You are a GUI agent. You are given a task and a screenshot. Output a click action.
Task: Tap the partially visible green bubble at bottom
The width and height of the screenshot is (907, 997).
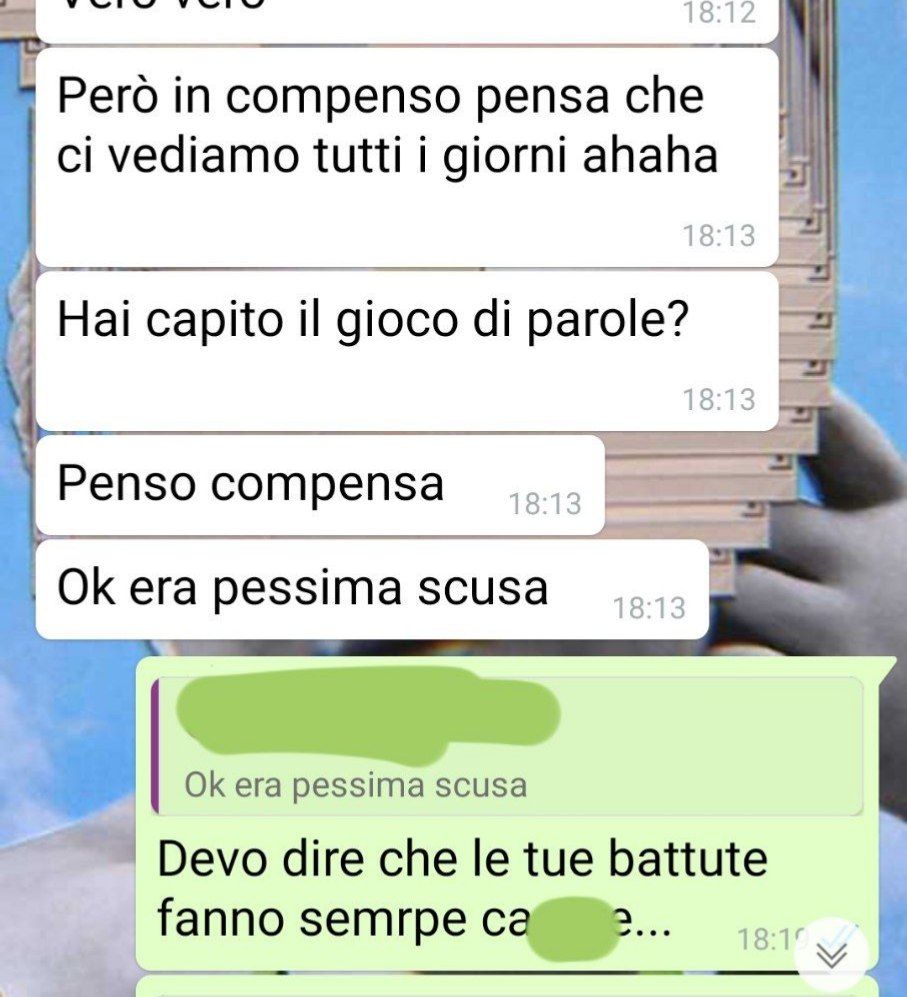tap(507, 986)
